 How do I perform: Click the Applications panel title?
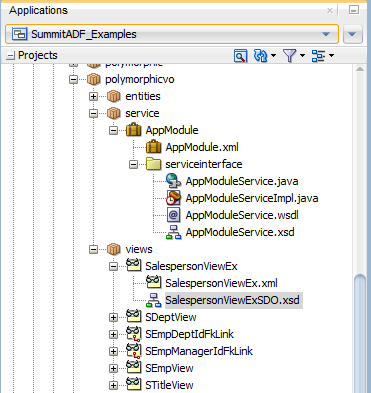pyautogui.click(x=38, y=10)
